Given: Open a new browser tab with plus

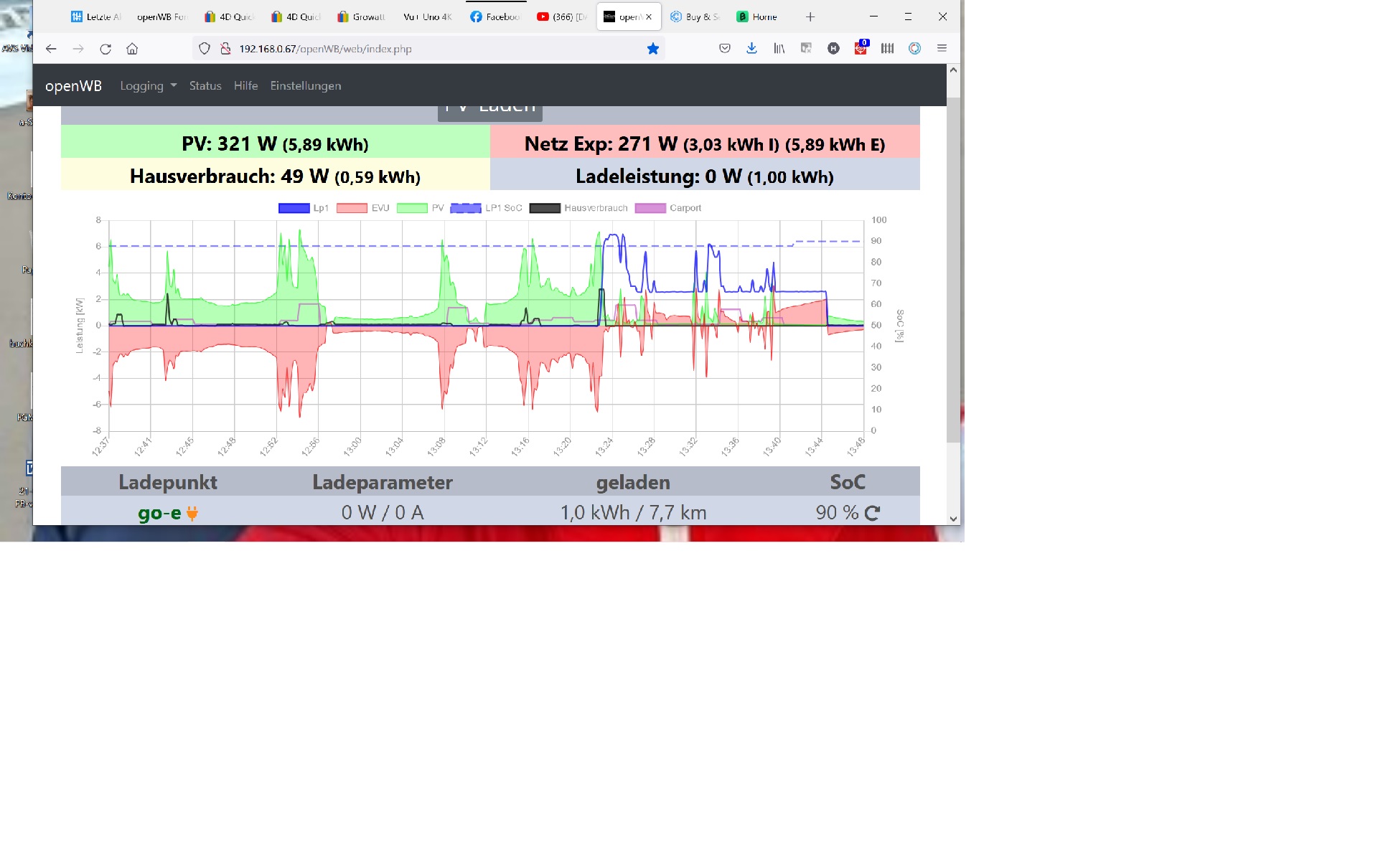Looking at the screenshot, I should (810, 16).
